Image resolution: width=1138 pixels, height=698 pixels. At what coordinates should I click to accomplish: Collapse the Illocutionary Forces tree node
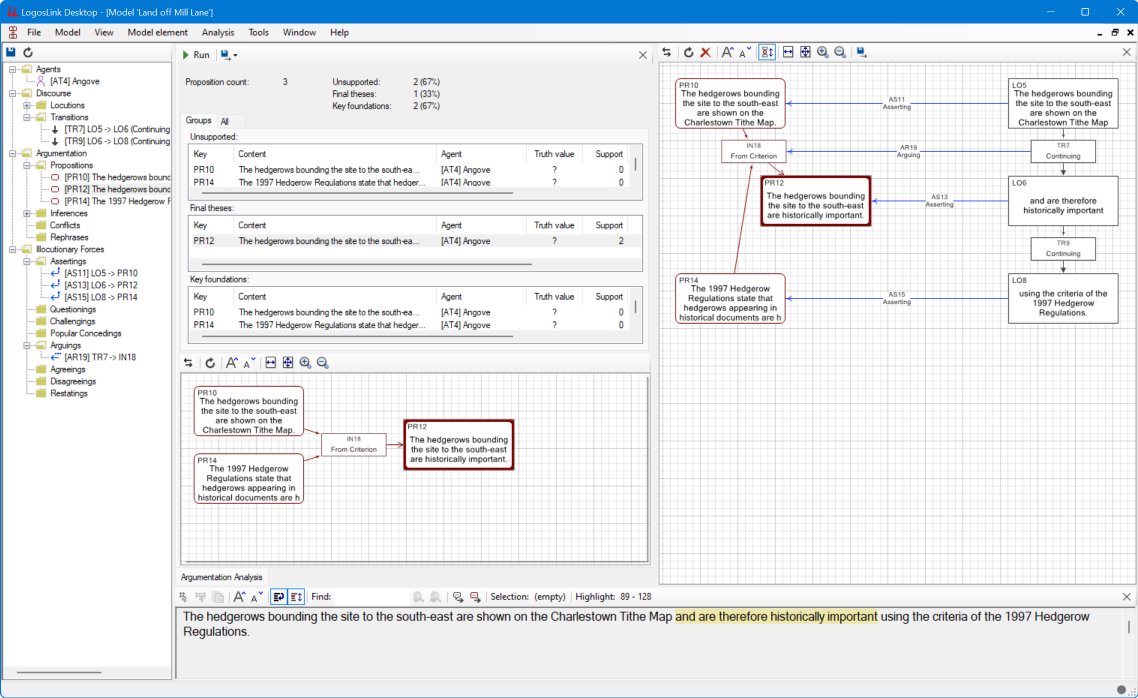[x=11, y=249]
